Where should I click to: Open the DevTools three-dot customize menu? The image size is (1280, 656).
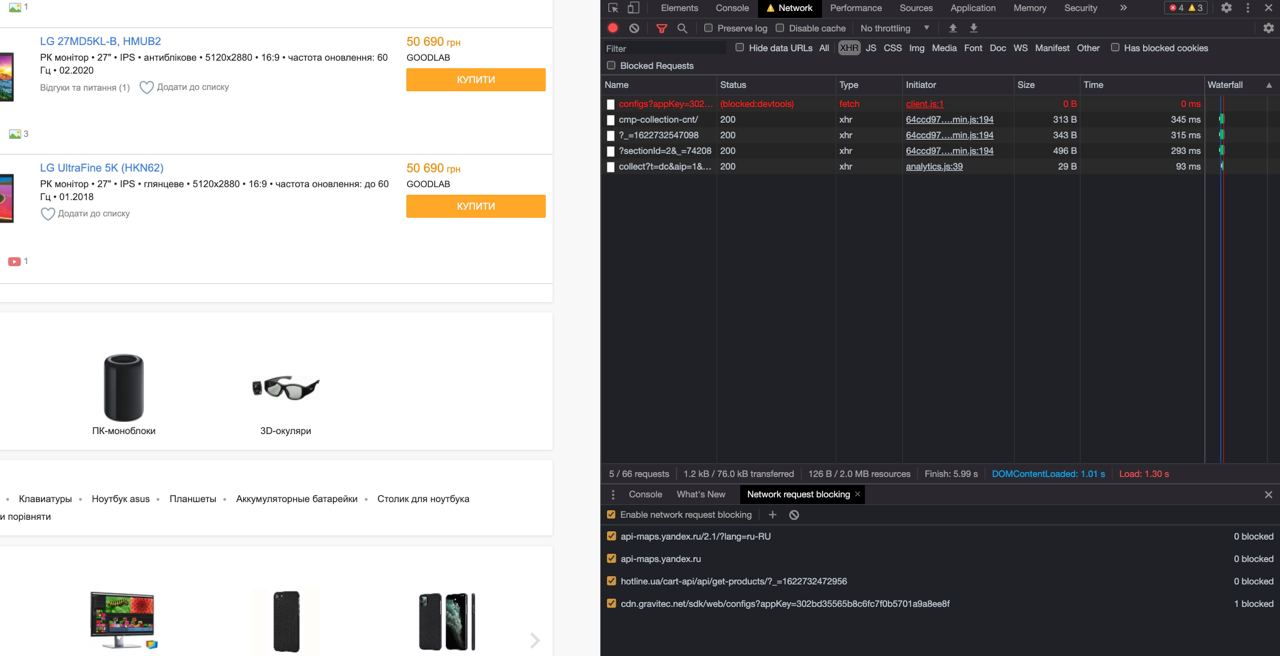coord(1247,8)
